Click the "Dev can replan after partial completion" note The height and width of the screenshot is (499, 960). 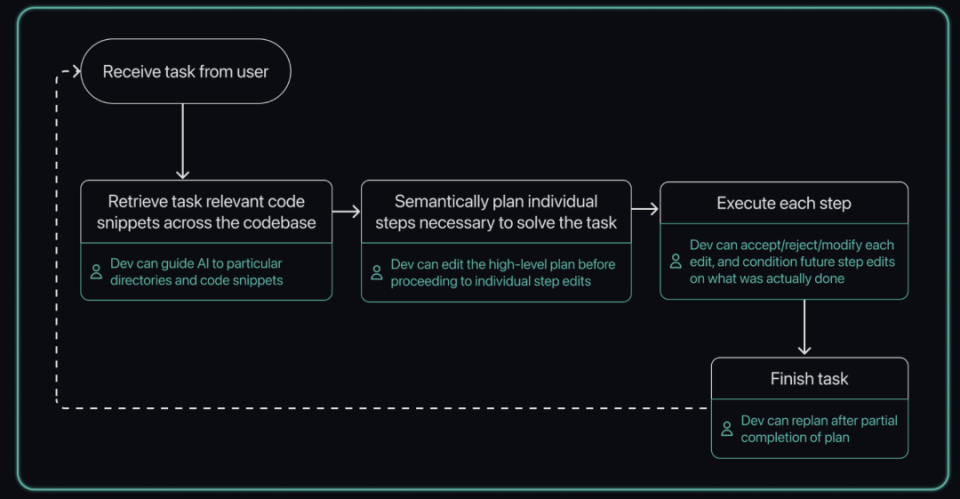(x=818, y=429)
